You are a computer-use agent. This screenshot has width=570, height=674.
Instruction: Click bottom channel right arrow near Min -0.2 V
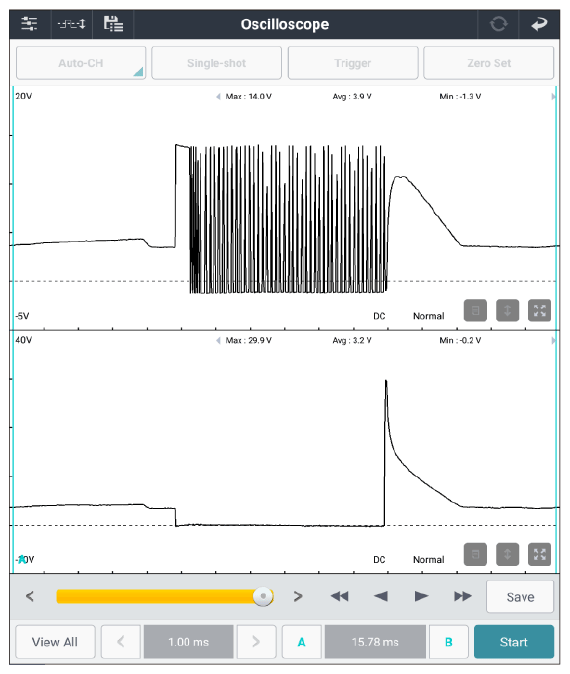coord(553,340)
